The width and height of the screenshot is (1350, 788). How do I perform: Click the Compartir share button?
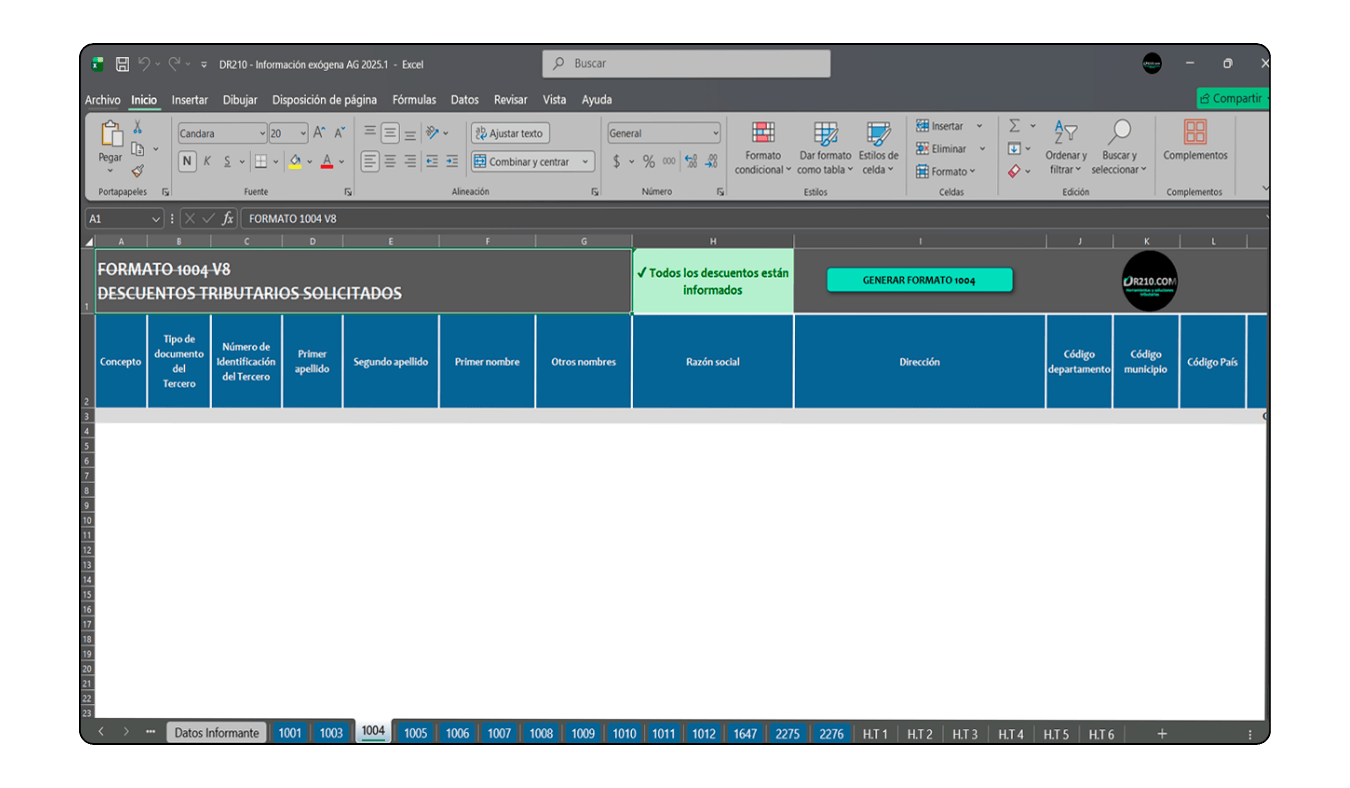1234,99
